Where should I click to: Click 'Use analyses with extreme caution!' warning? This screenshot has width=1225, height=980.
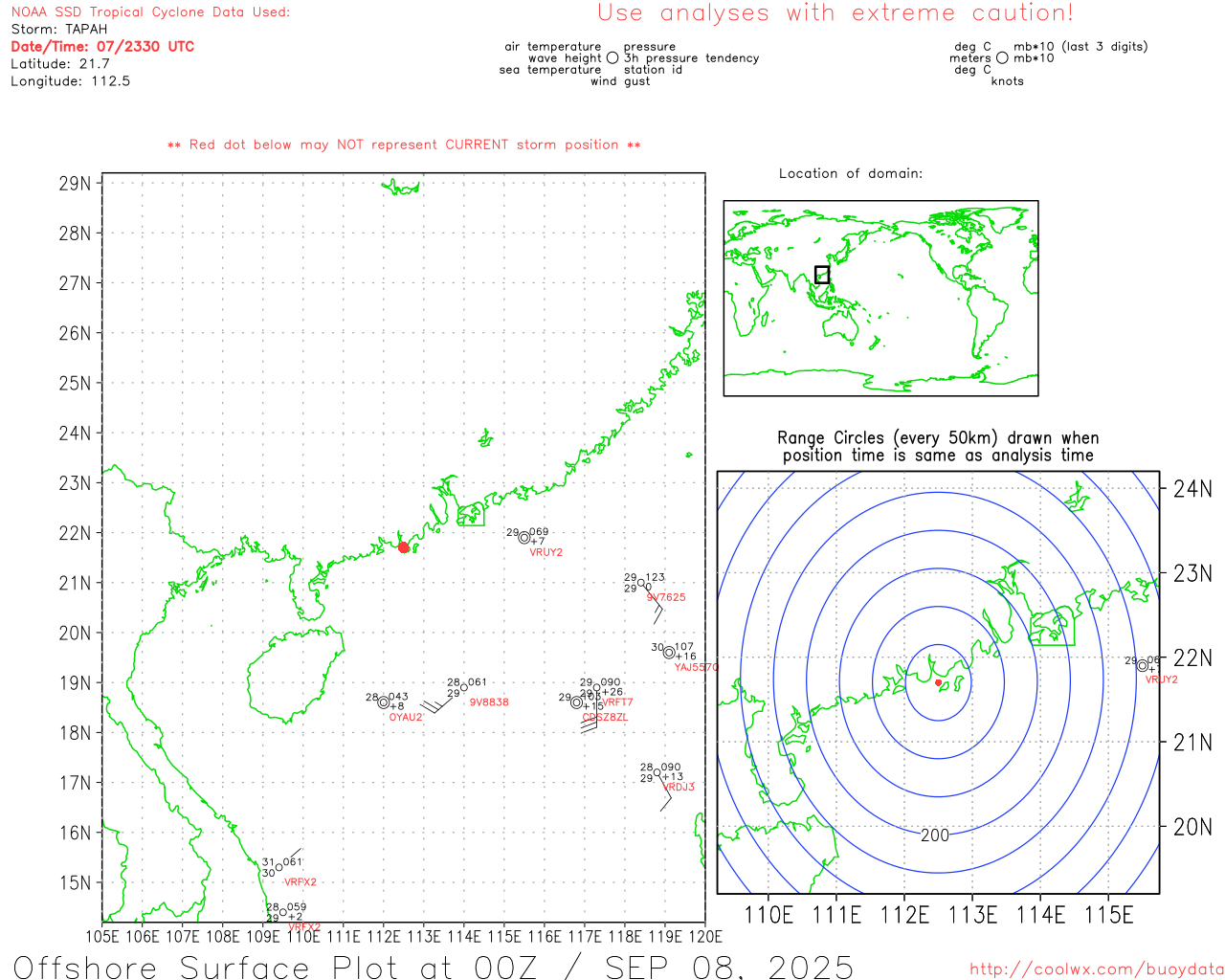835,13
